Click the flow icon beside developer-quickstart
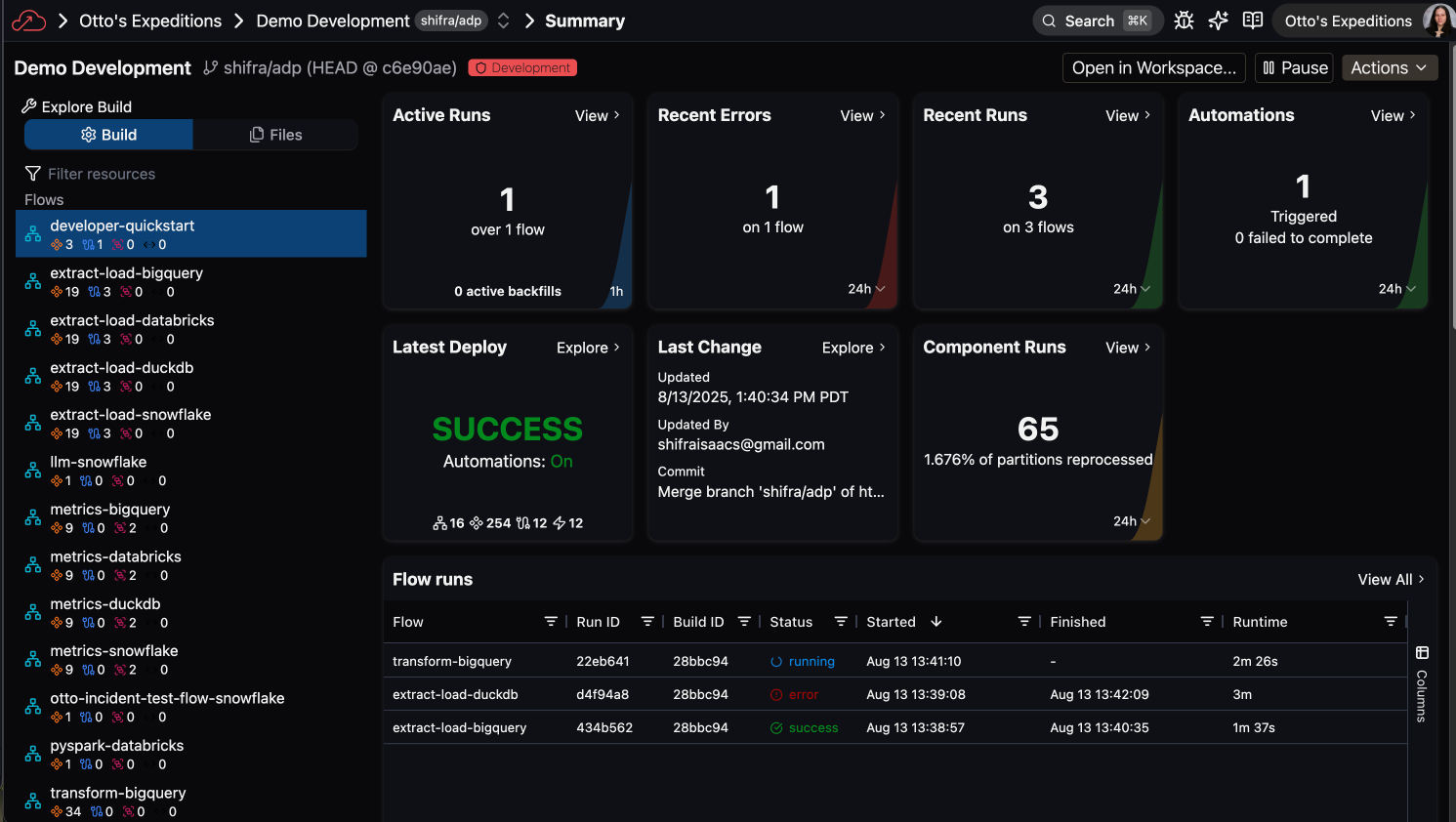 coord(33,234)
